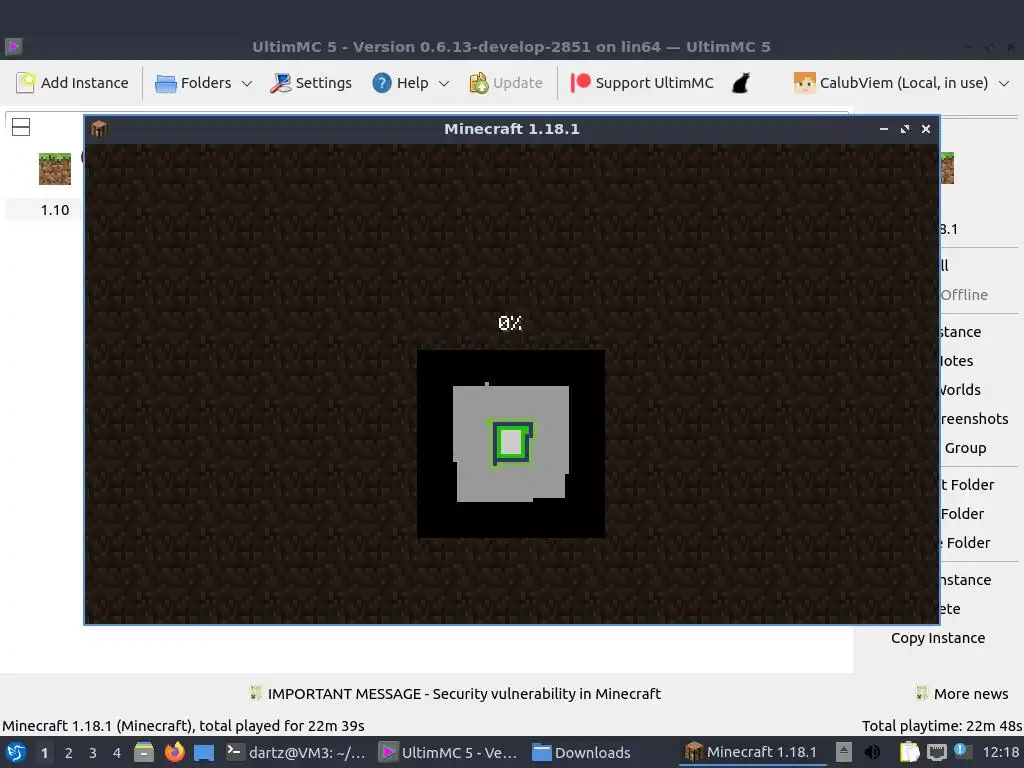Click the 12:18 clock in taskbar
Image resolution: width=1024 pixels, height=768 pixels.
(1001, 752)
